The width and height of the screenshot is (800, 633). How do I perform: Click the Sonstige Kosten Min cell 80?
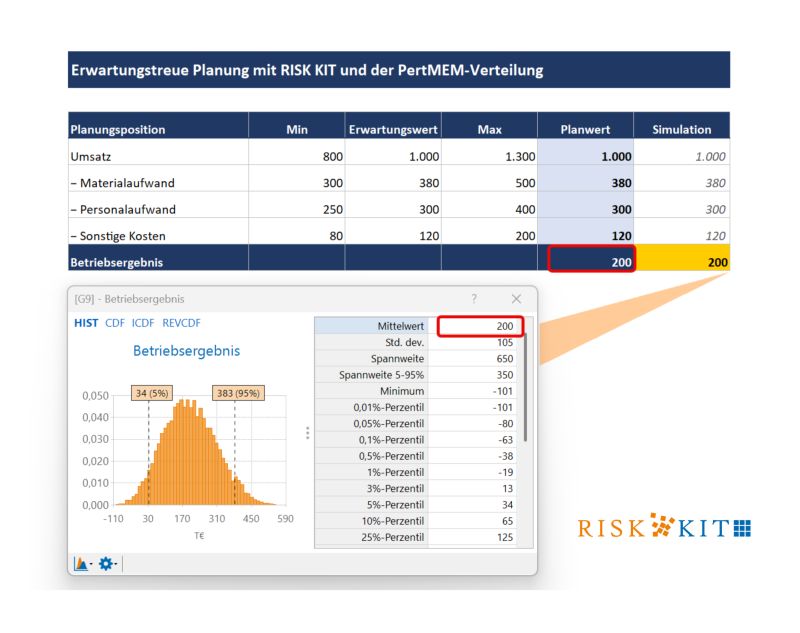(x=296, y=232)
